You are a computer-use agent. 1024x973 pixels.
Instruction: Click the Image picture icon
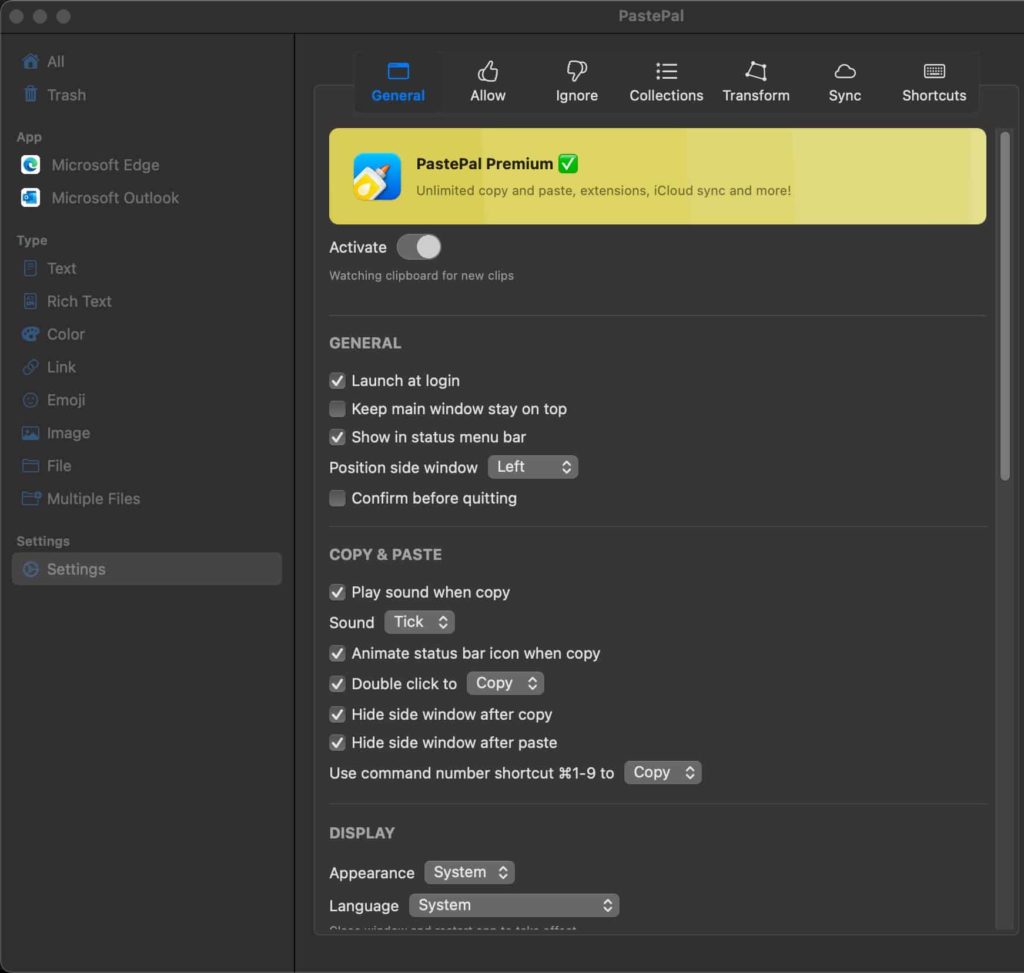point(31,433)
